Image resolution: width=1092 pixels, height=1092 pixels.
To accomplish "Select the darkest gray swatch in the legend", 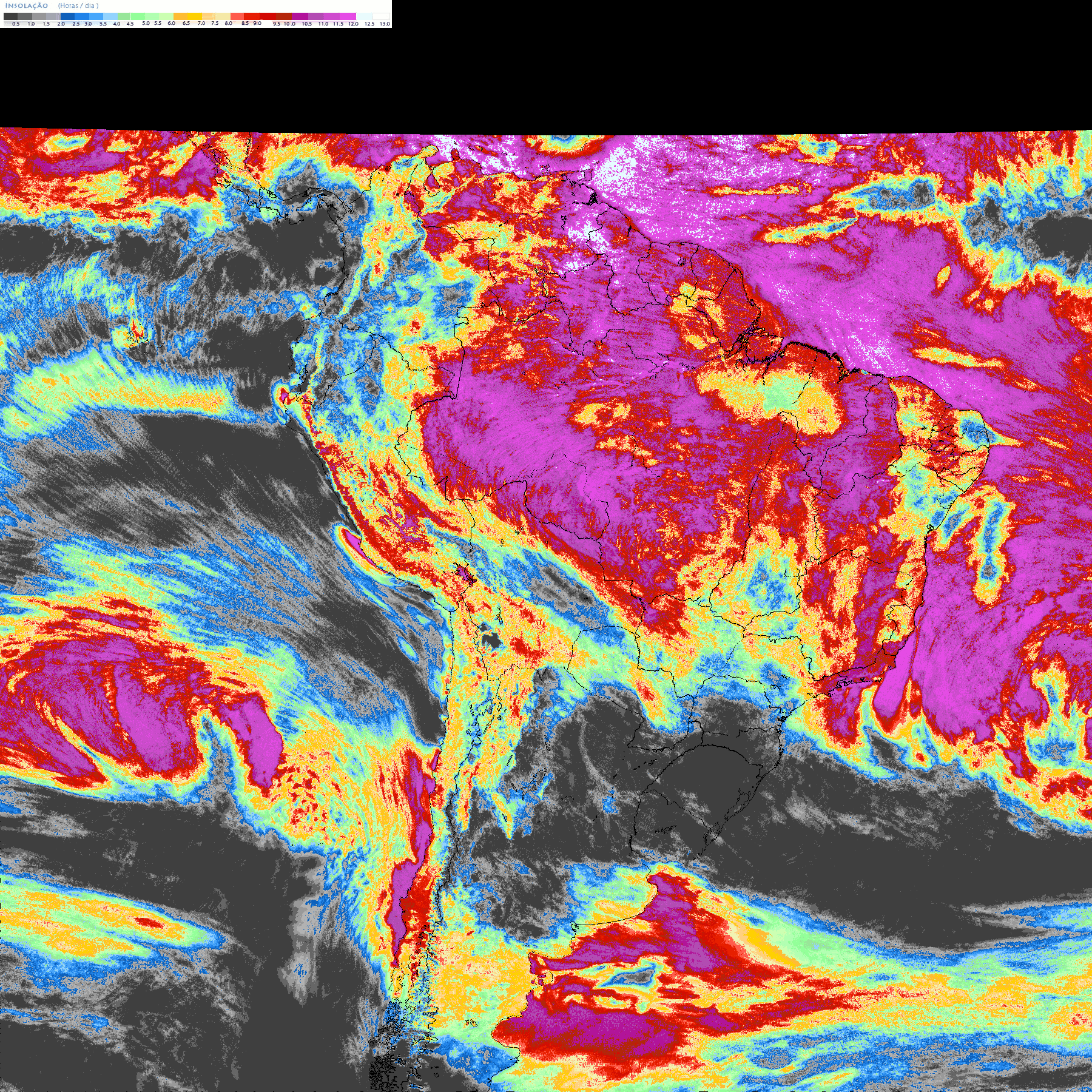I will [10, 16].
